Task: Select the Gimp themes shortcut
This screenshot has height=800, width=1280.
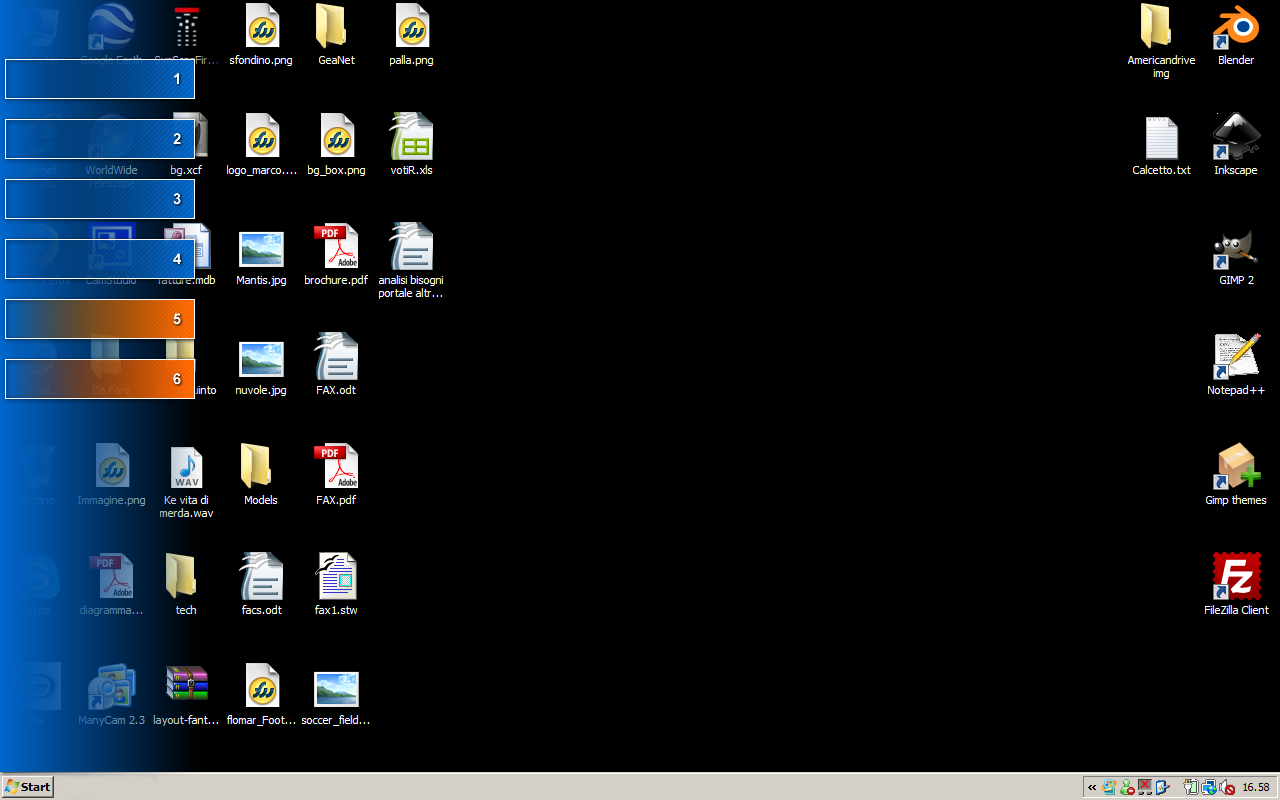Action: [x=1236, y=475]
